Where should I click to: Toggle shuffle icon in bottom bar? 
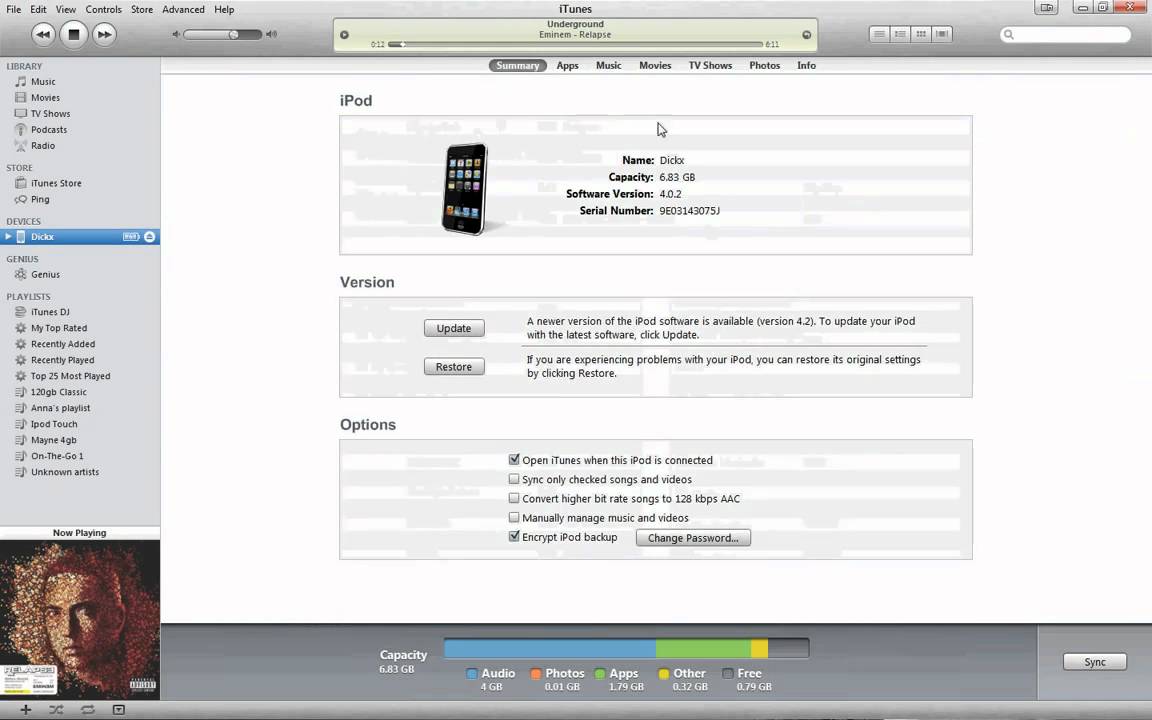coord(56,710)
